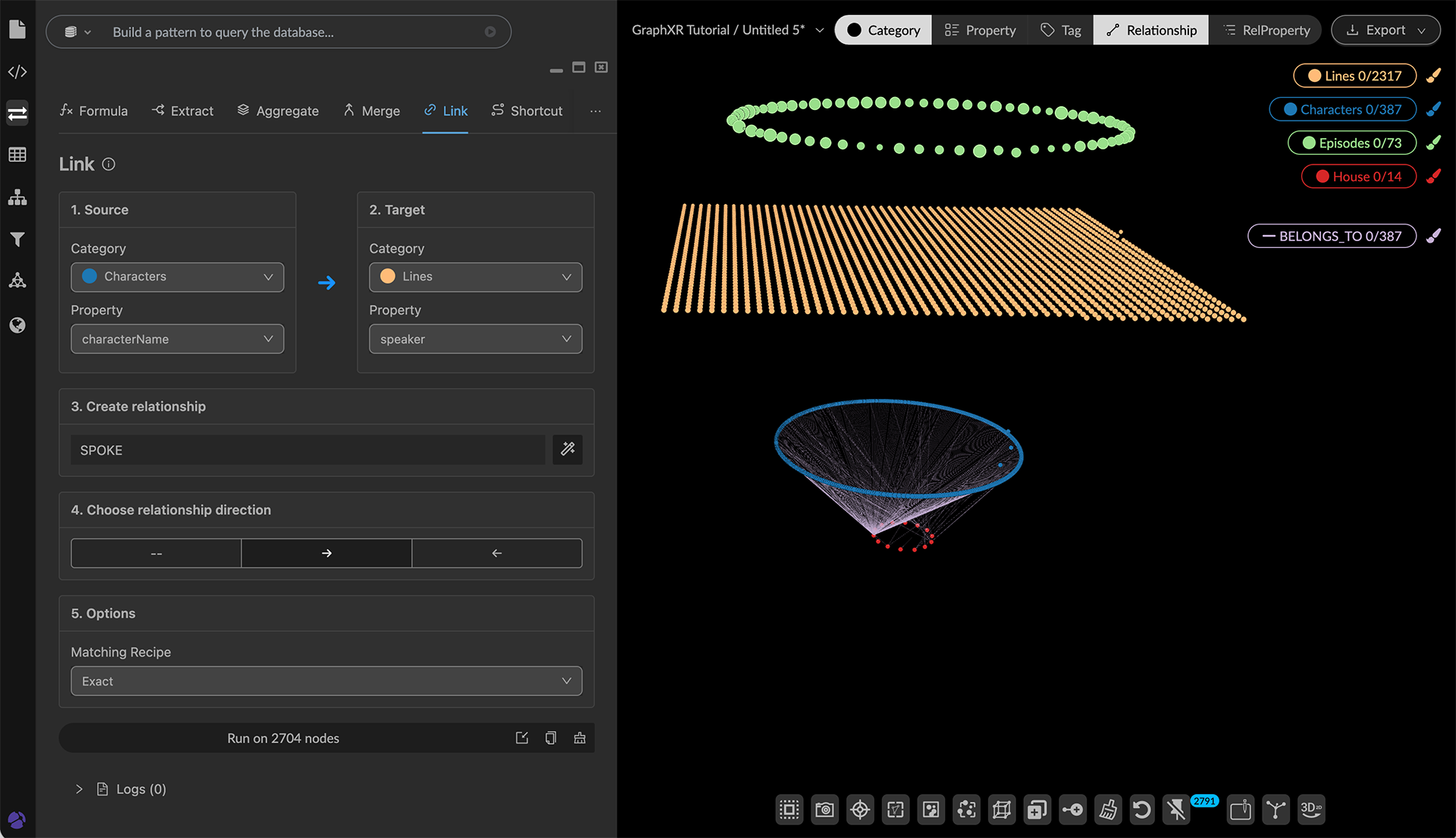Click the crosshair center-view icon
Viewport: 1456px width, 838px height.
[860, 810]
